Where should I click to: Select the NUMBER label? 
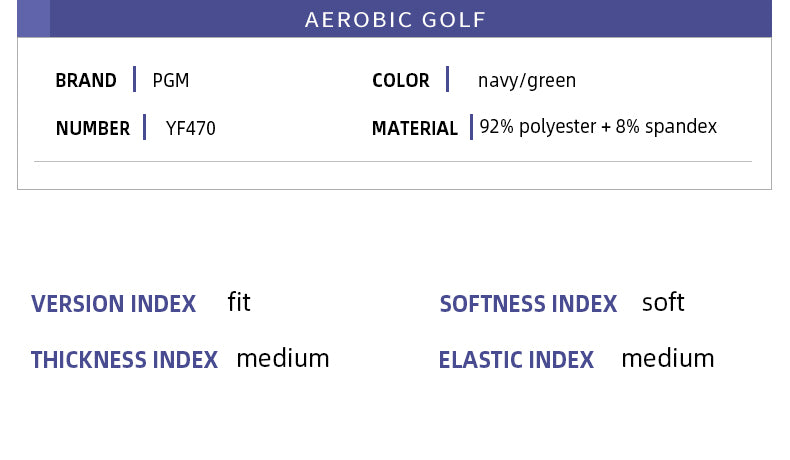coord(93,129)
